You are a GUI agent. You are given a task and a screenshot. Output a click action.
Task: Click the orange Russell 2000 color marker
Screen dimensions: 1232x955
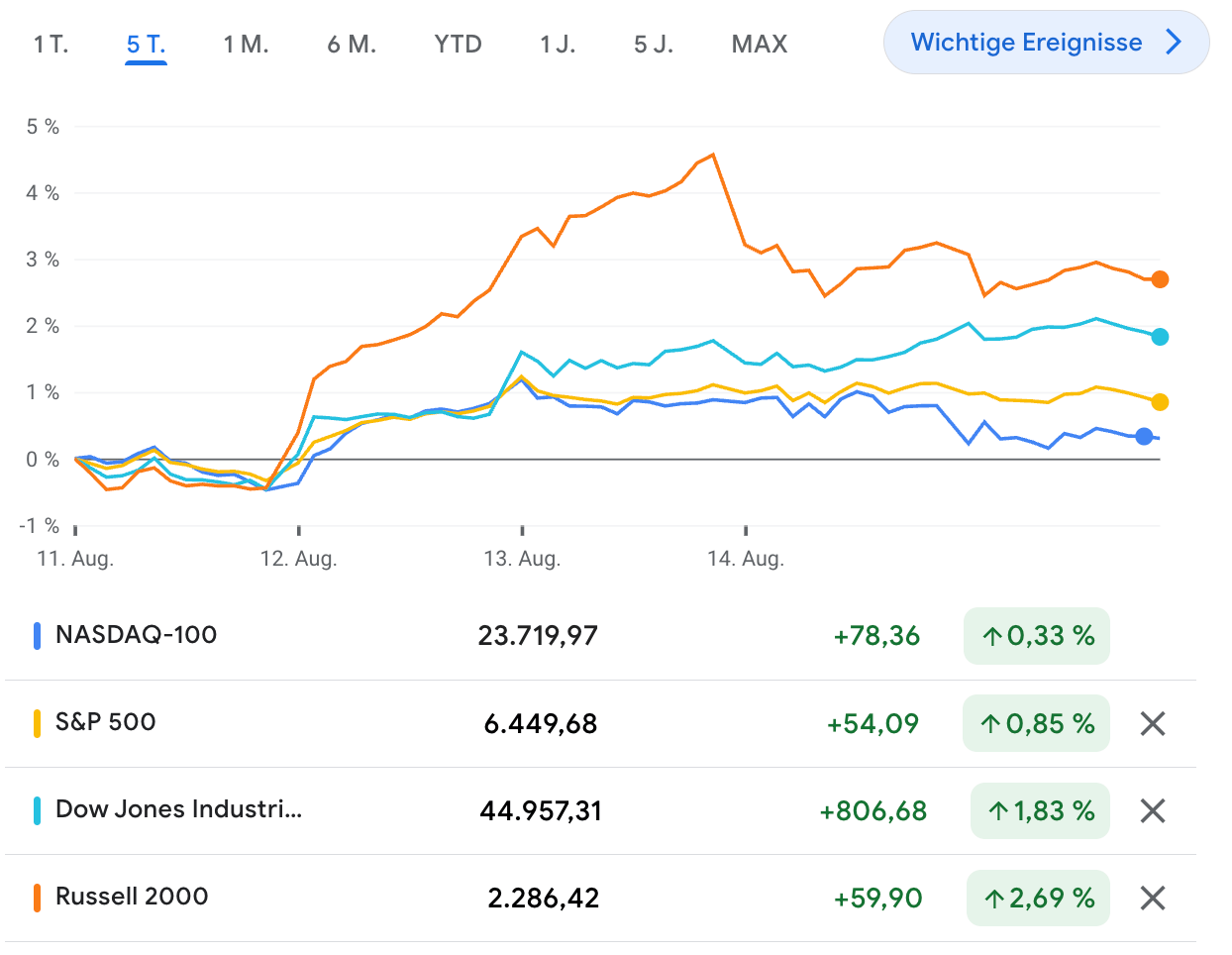(37, 898)
